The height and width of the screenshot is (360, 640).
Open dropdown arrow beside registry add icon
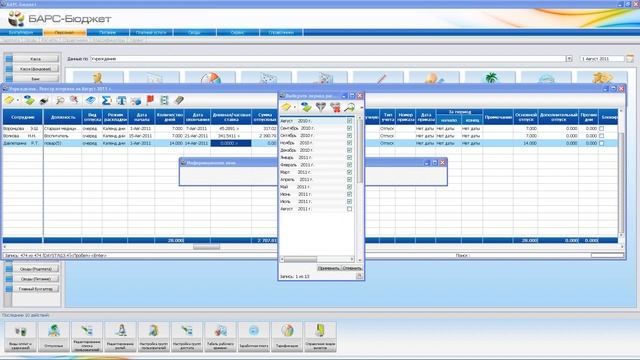[18, 100]
